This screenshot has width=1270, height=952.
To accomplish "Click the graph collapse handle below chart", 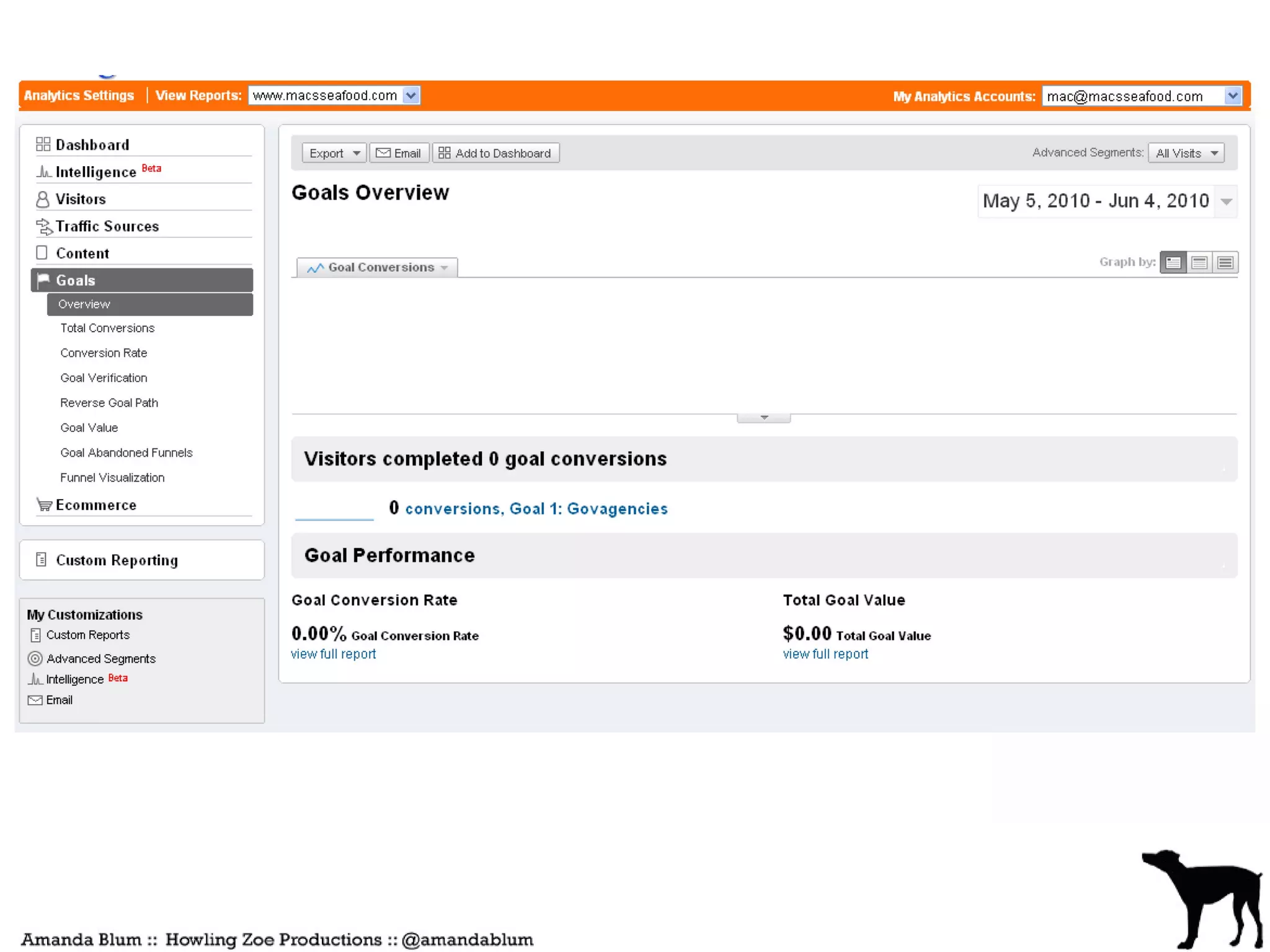I will tap(763, 418).
